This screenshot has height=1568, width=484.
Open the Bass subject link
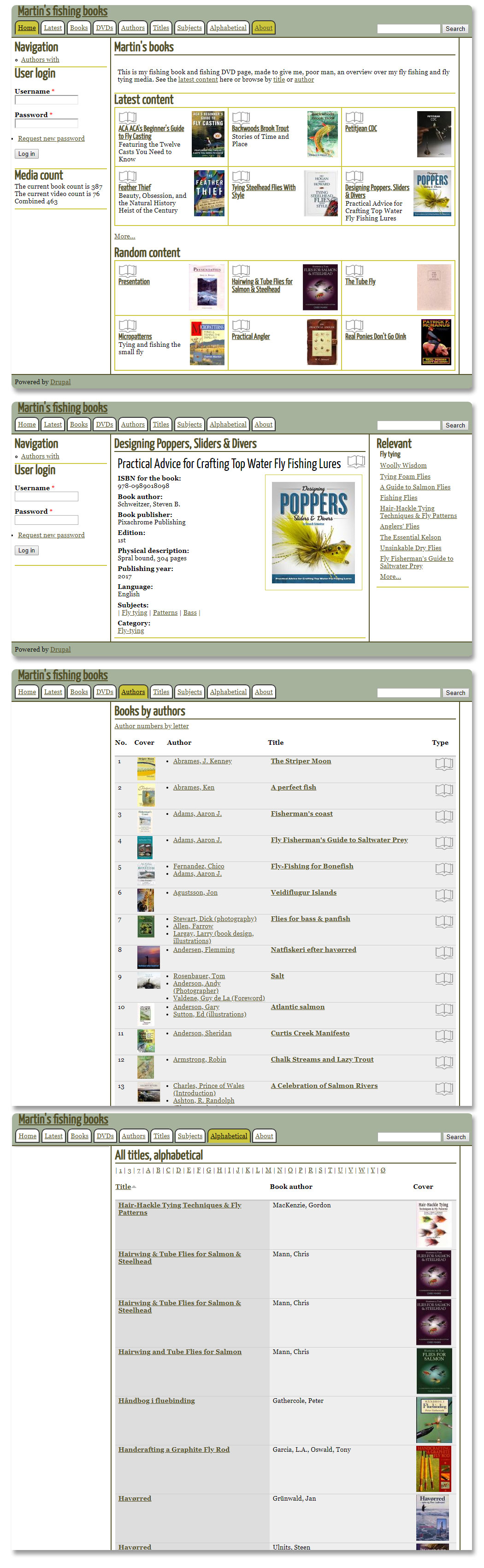190,613
